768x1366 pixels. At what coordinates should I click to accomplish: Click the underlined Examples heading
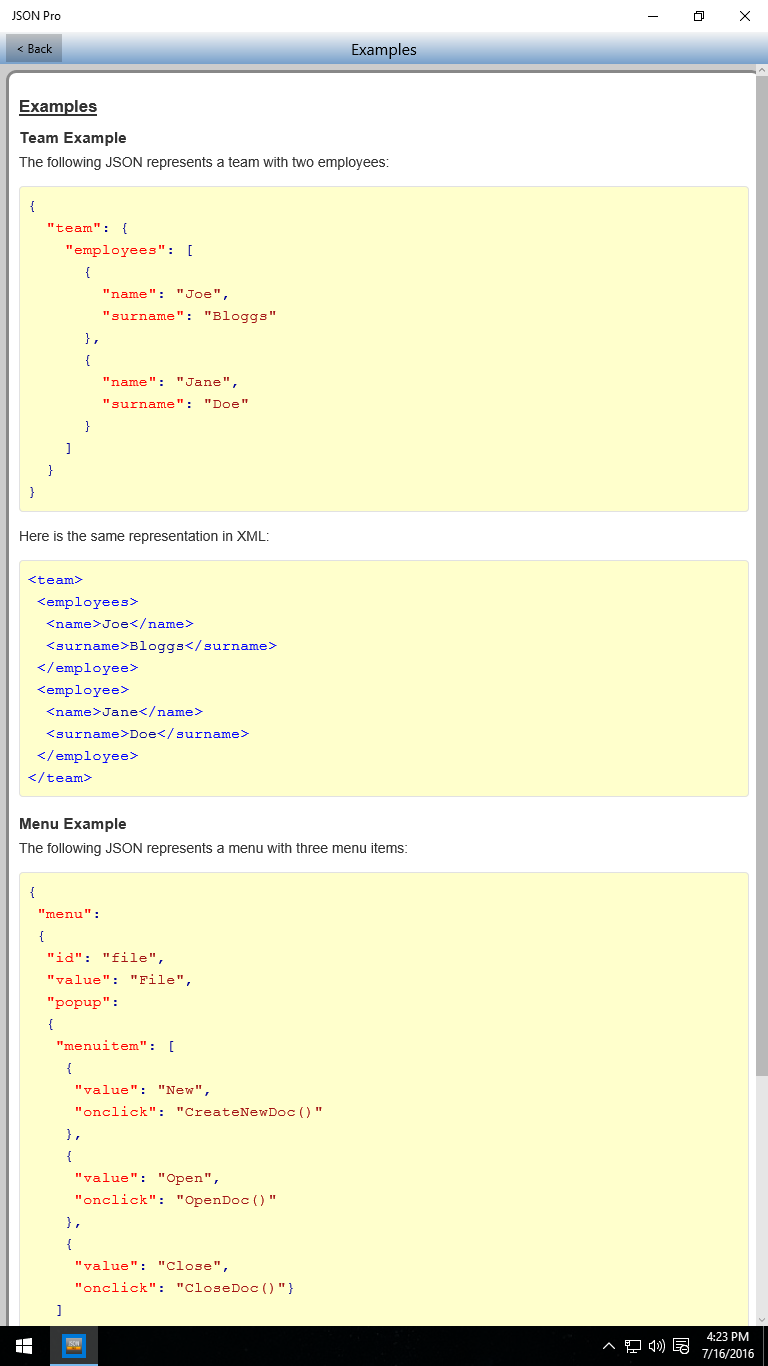click(x=58, y=107)
